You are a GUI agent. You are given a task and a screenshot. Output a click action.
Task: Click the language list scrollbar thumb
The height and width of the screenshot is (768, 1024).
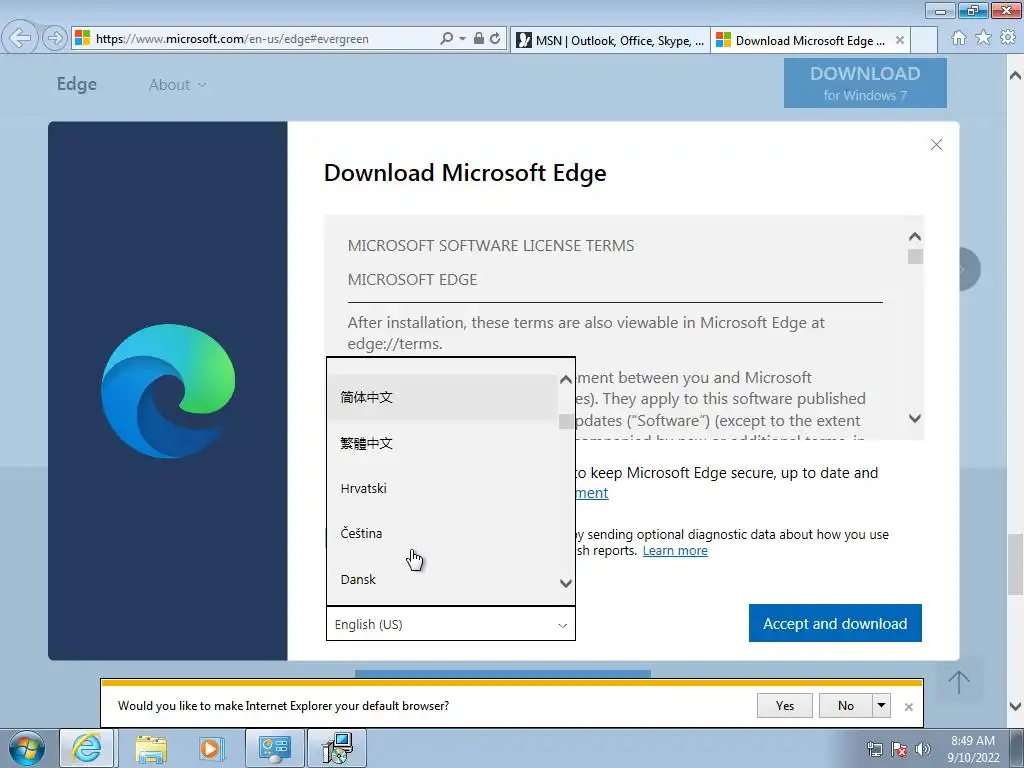pyautogui.click(x=566, y=421)
